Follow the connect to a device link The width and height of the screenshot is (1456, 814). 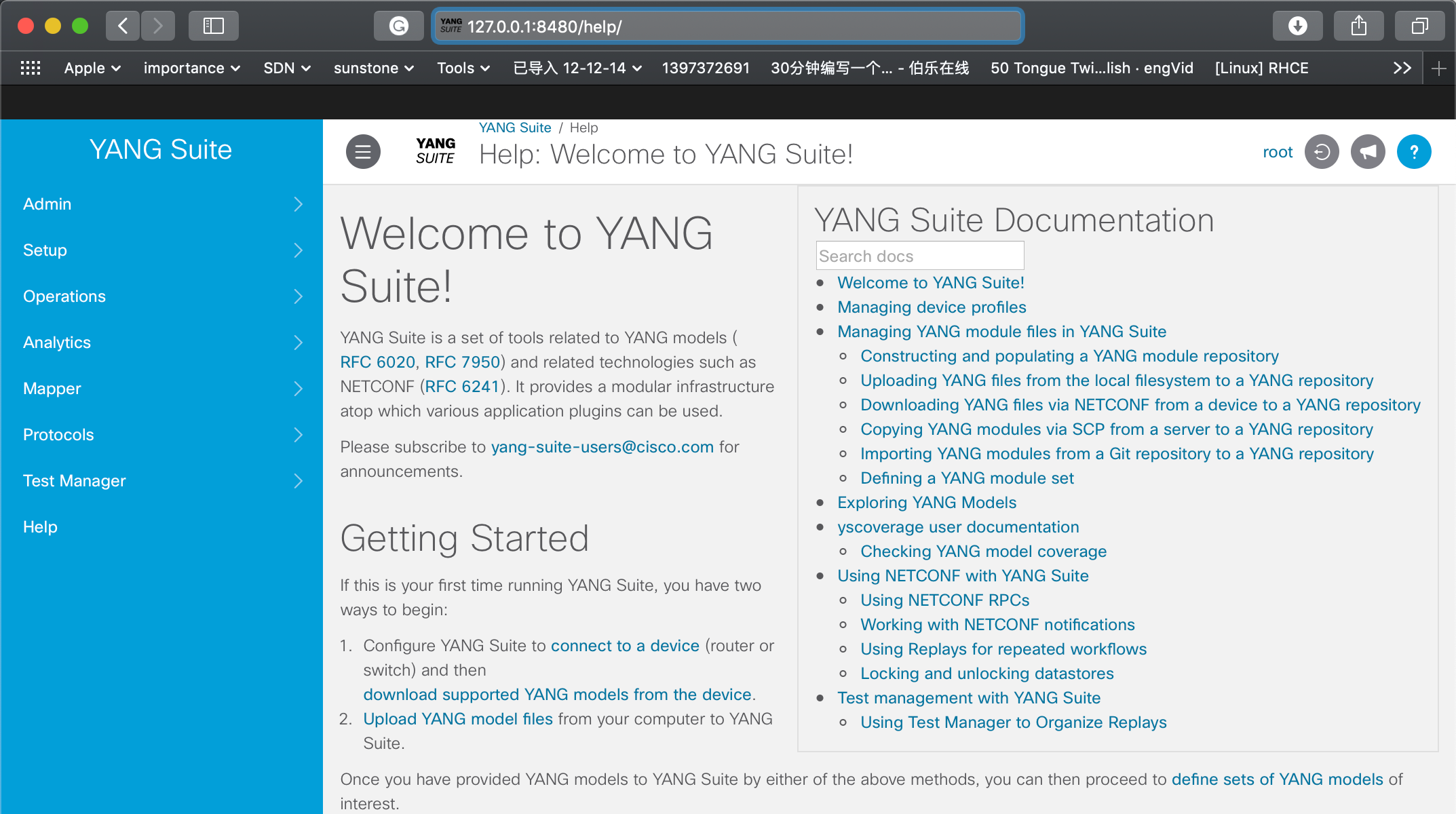[x=625, y=646]
